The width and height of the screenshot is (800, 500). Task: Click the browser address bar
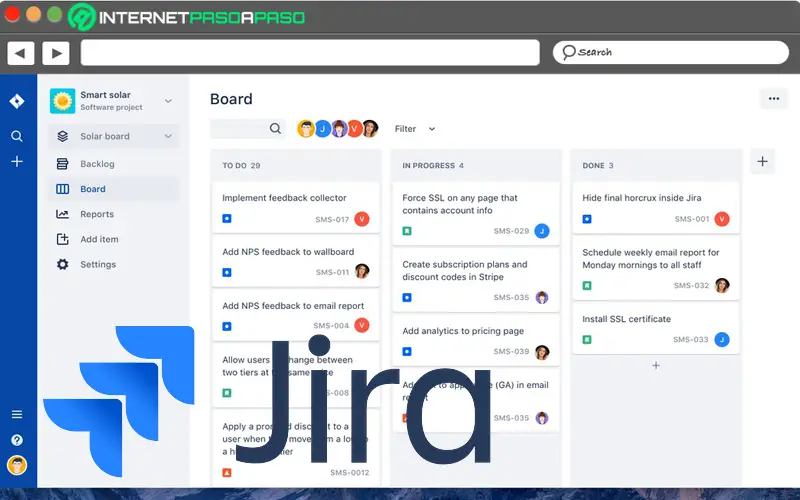tap(310, 53)
